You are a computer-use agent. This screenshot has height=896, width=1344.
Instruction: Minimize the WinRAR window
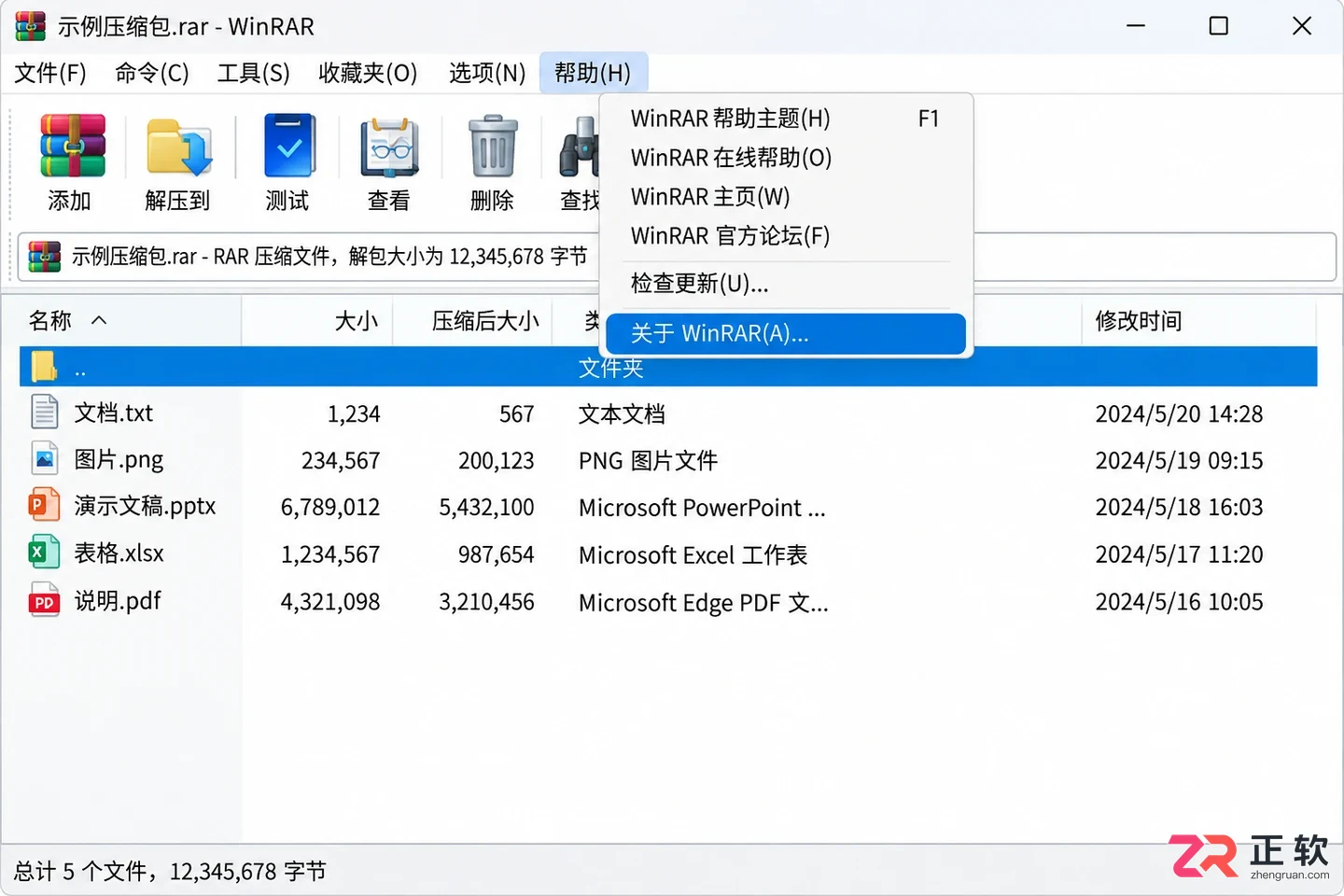pos(1136,26)
